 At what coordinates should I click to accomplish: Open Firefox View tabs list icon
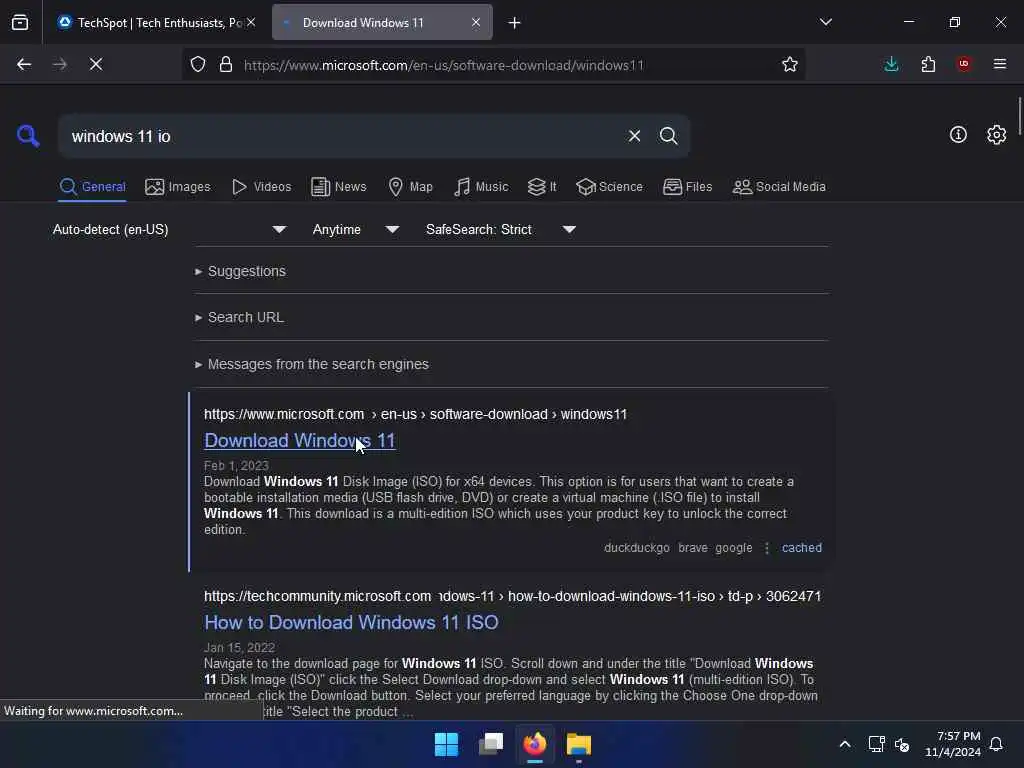click(x=20, y=22)
